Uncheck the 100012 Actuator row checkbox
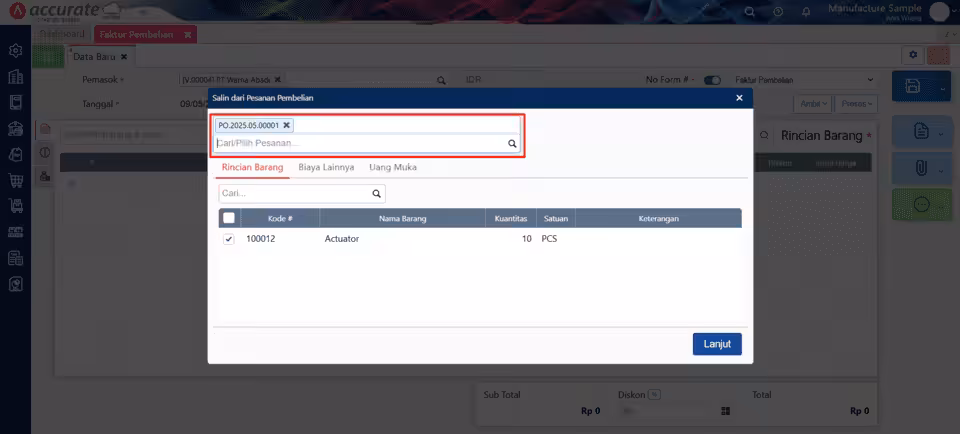Image resolution: width=960 pixels, height=434 pixels. [229, 239]
